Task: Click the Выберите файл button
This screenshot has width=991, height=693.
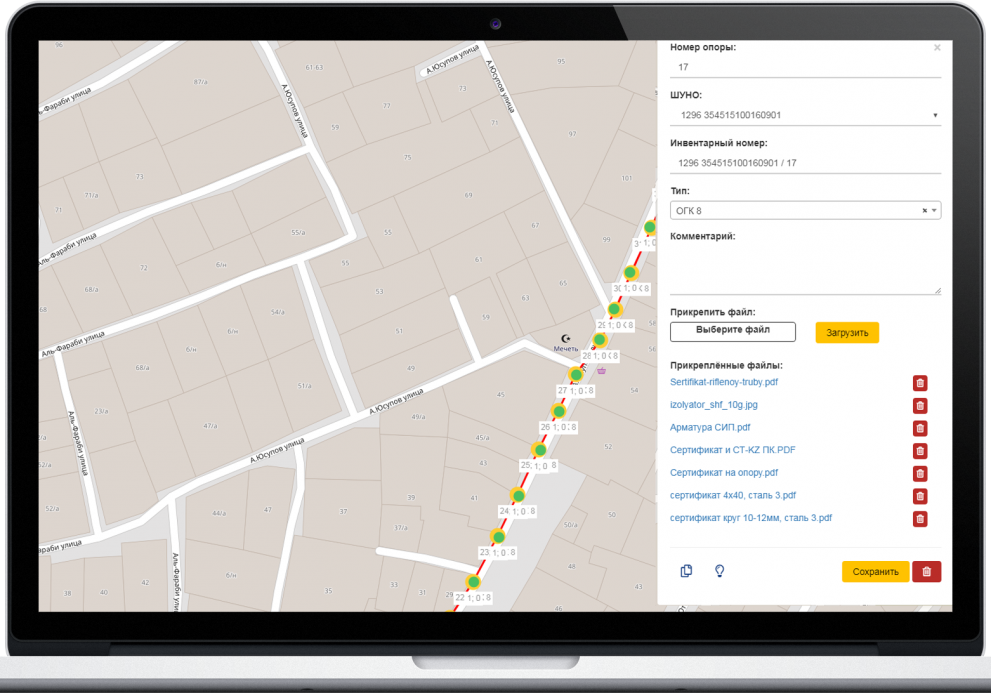Action: coord(732,332)
